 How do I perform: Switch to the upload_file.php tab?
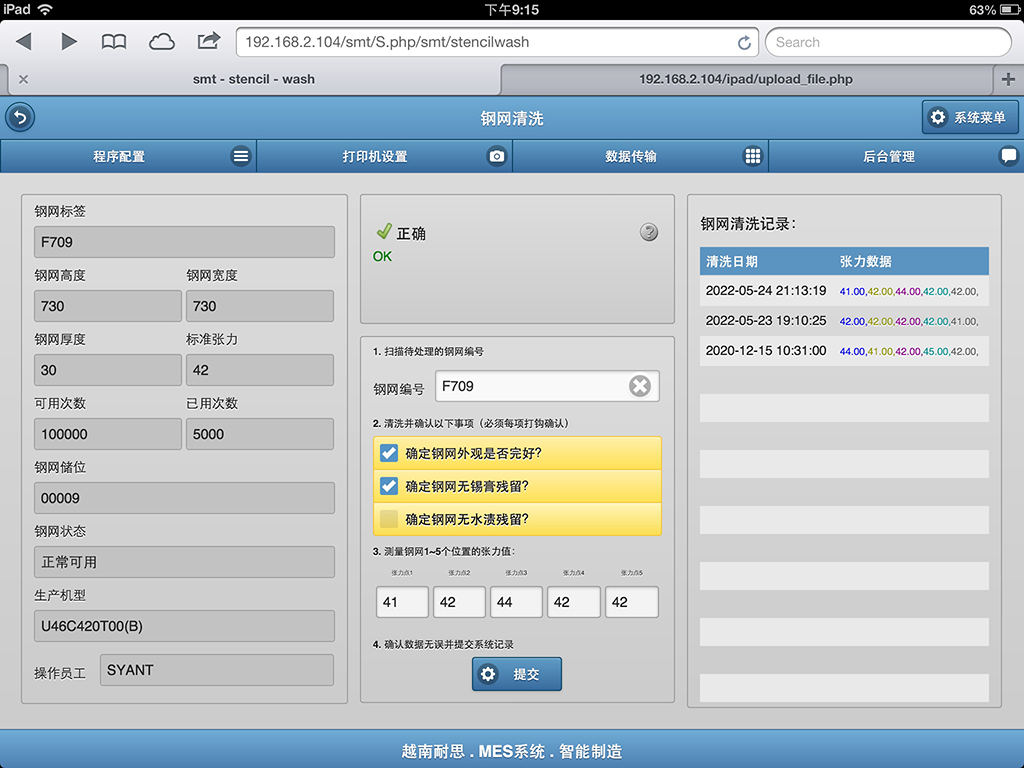tap(745, 79)
